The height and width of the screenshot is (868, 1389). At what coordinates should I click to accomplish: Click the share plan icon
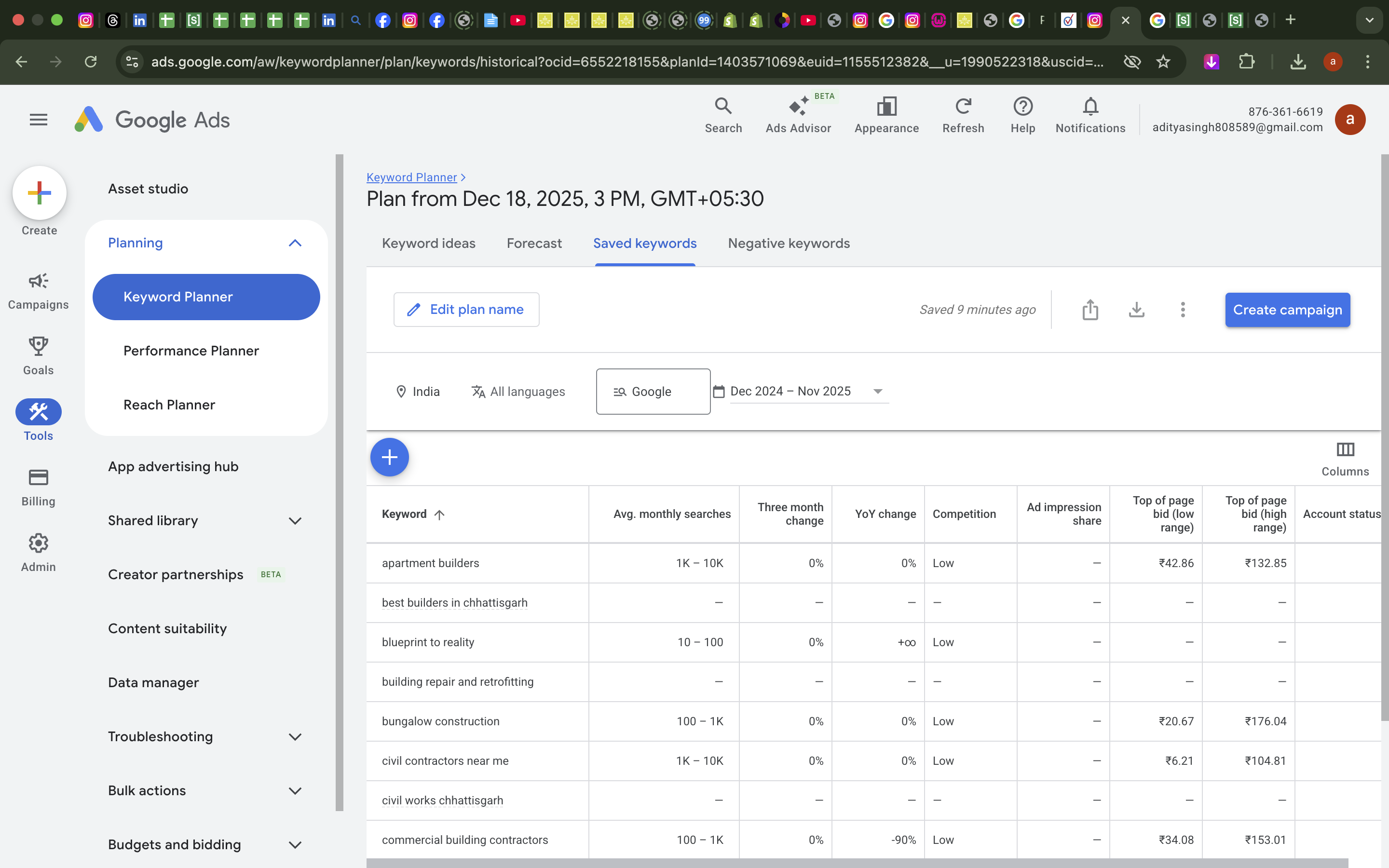(1090, 310)
